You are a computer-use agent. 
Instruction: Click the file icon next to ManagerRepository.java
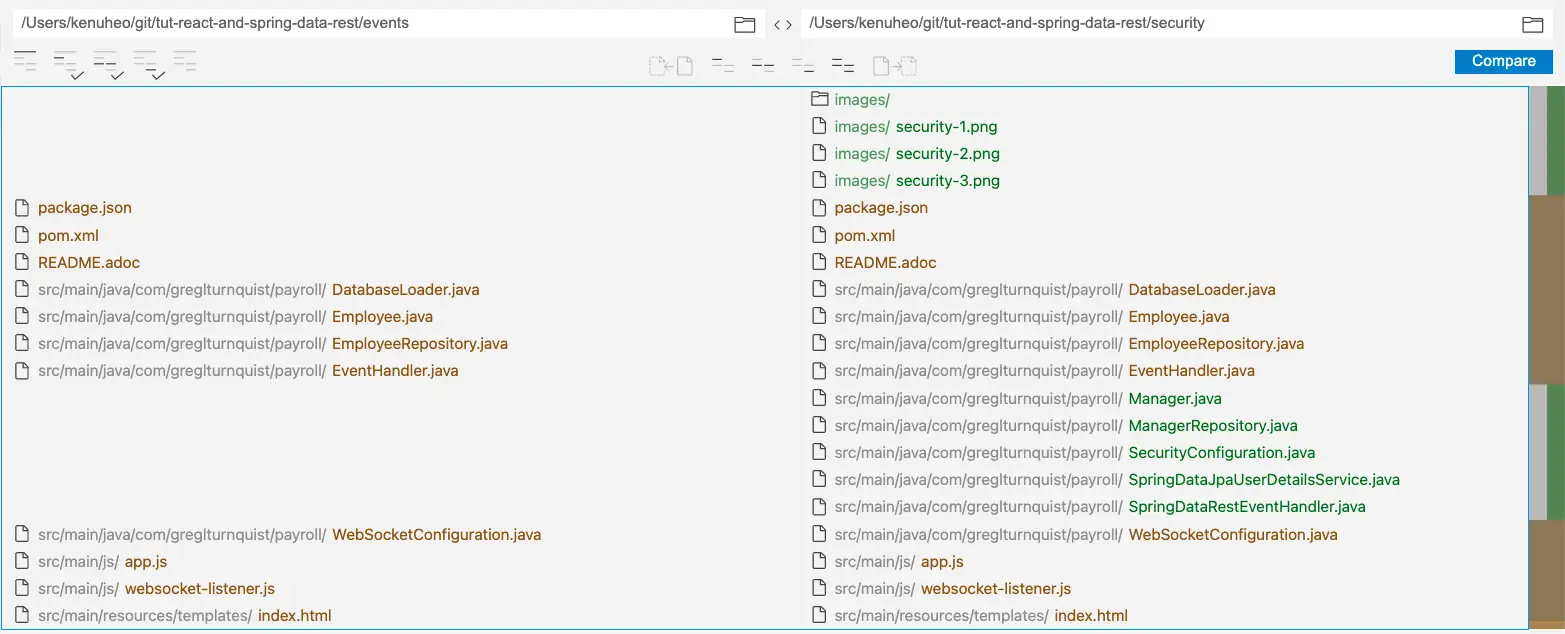(820, 425)
